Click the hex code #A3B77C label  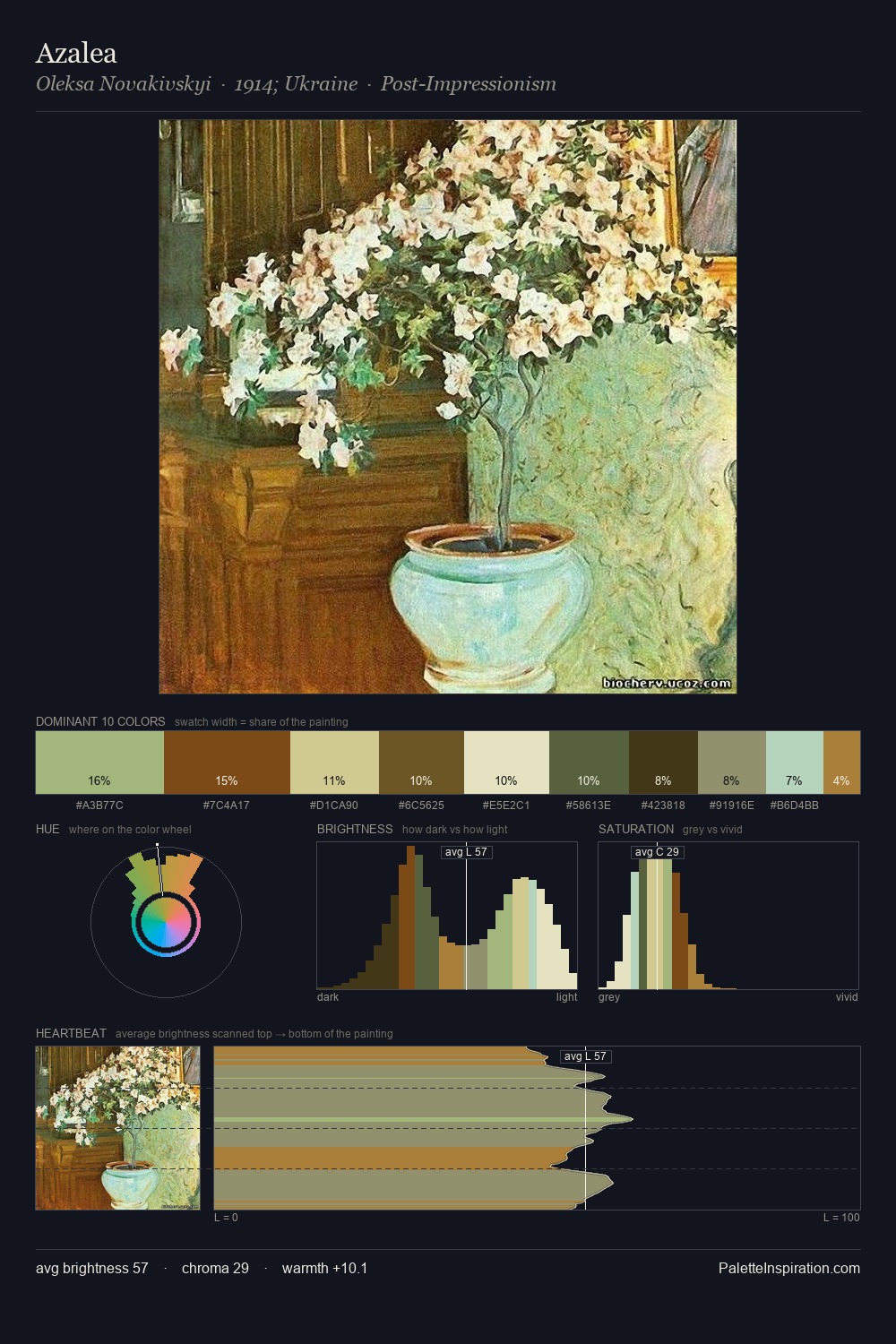click(x=99, y=806)
